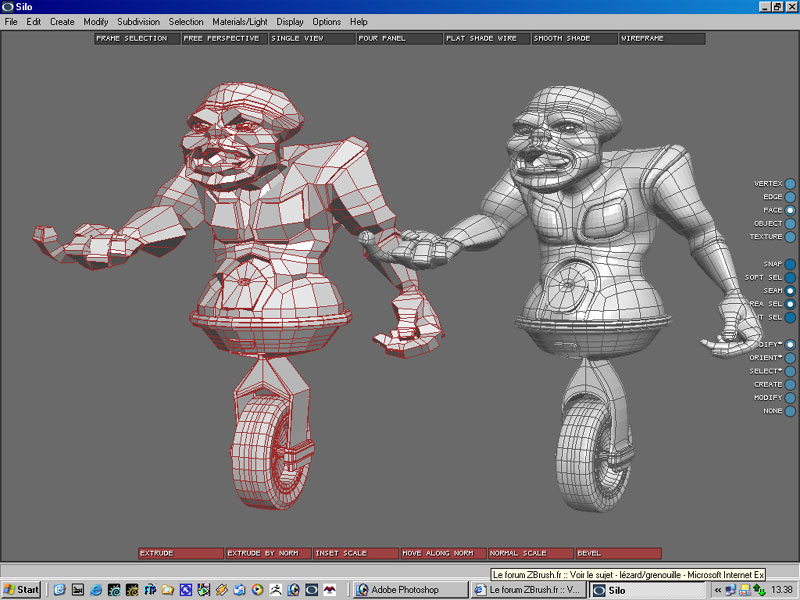The width and height of the screenshot is (800, 600).
Task: Launch the FTP quick launch icon
Action: 150,590
